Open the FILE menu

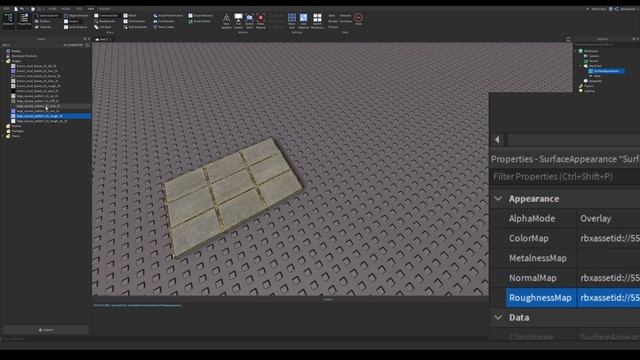(6, 9)
